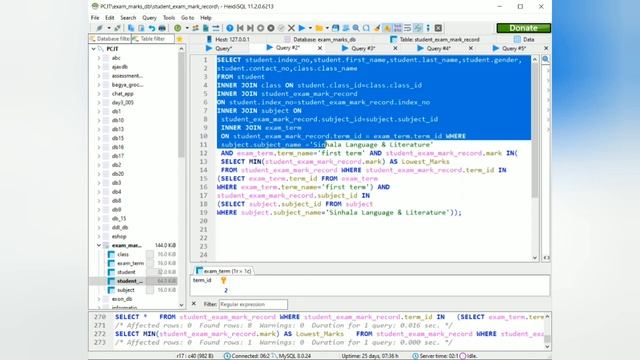This screenshot has height=360, width=640.
Task: Click the Table filter input
Action: pyautogui.click(x=153, y=39)
